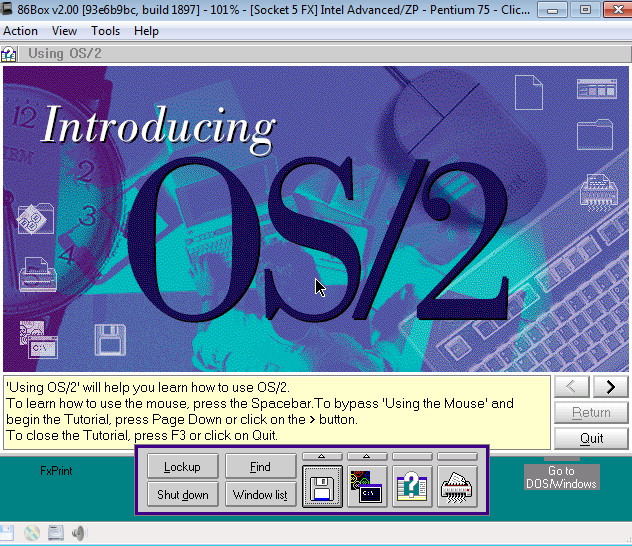
Task: Open the Help menu
Action: (146, 31)
